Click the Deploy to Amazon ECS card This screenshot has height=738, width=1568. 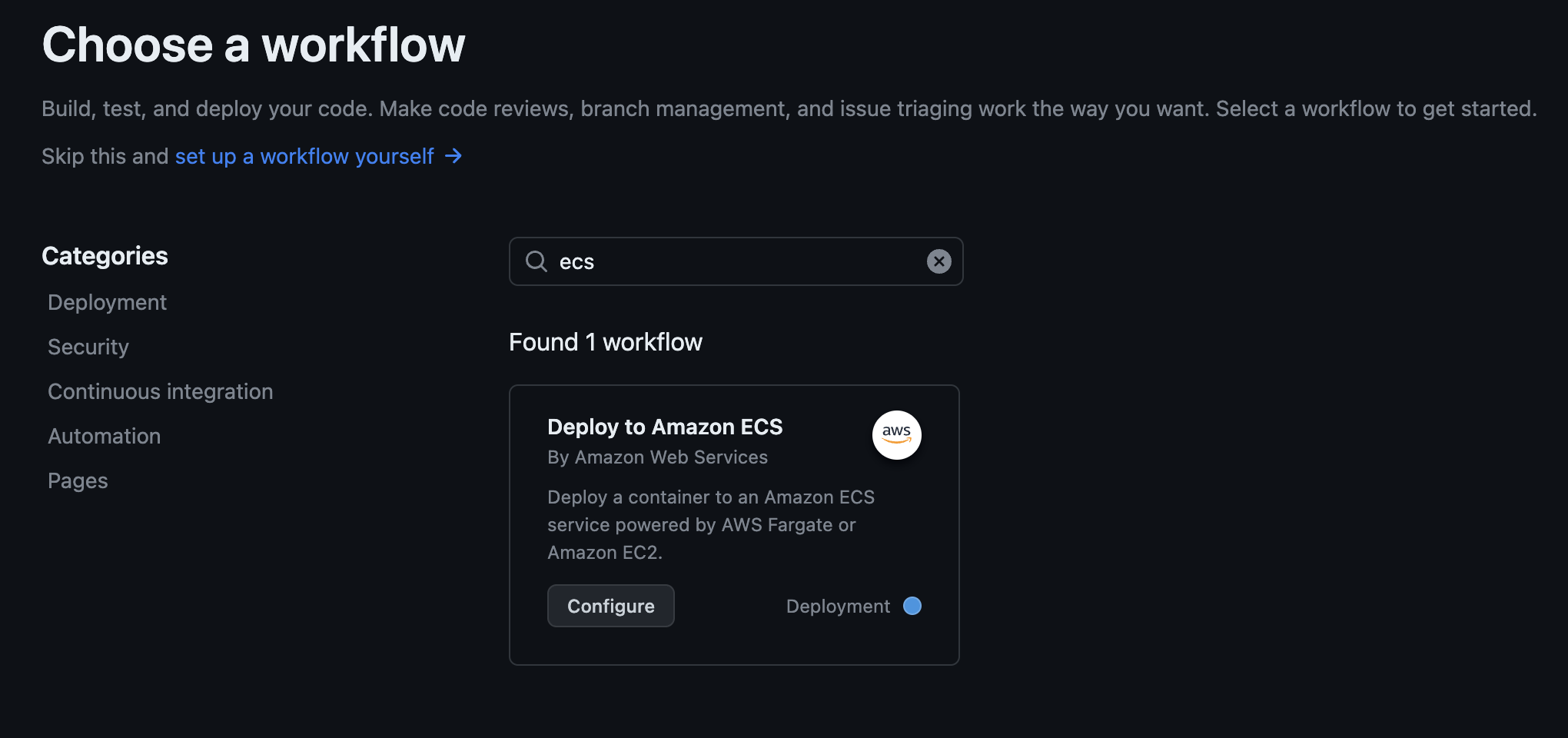tap(734, 524)
